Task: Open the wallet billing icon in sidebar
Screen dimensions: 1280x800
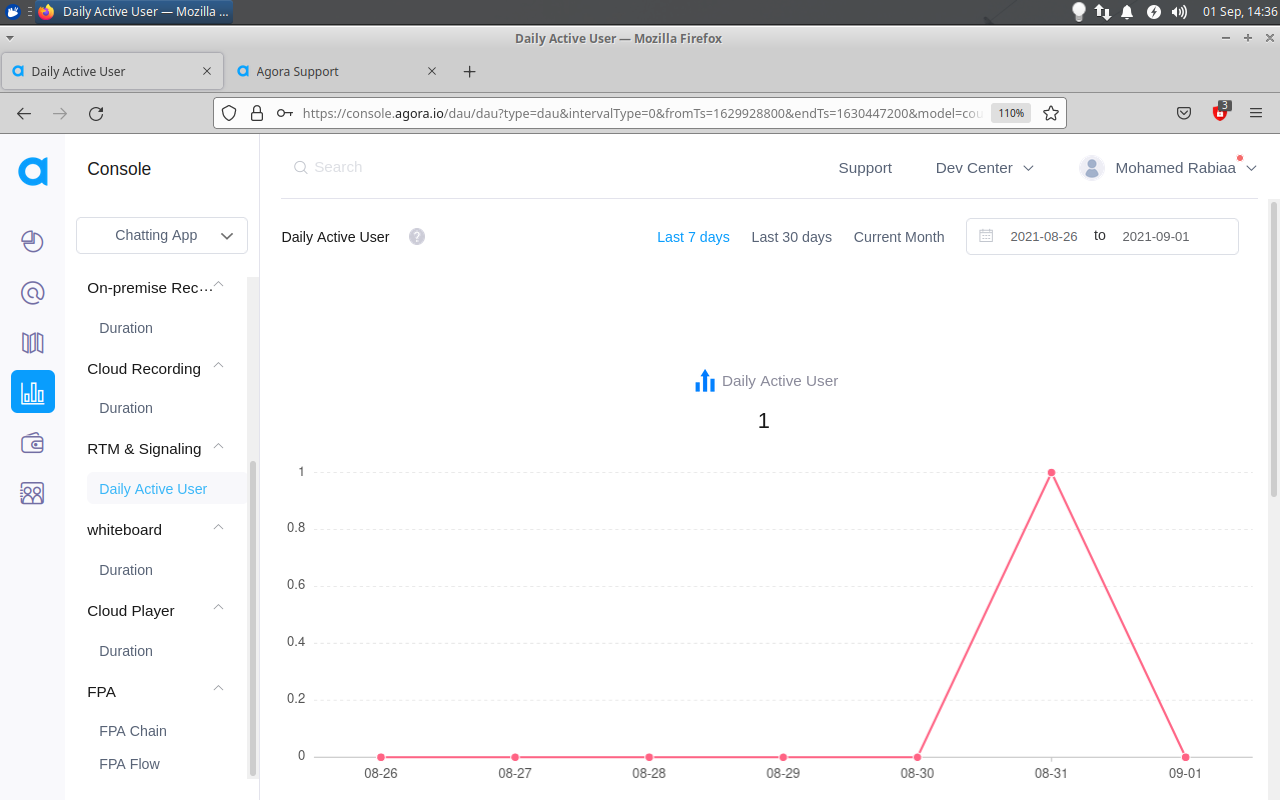Action: click(32, 441)
